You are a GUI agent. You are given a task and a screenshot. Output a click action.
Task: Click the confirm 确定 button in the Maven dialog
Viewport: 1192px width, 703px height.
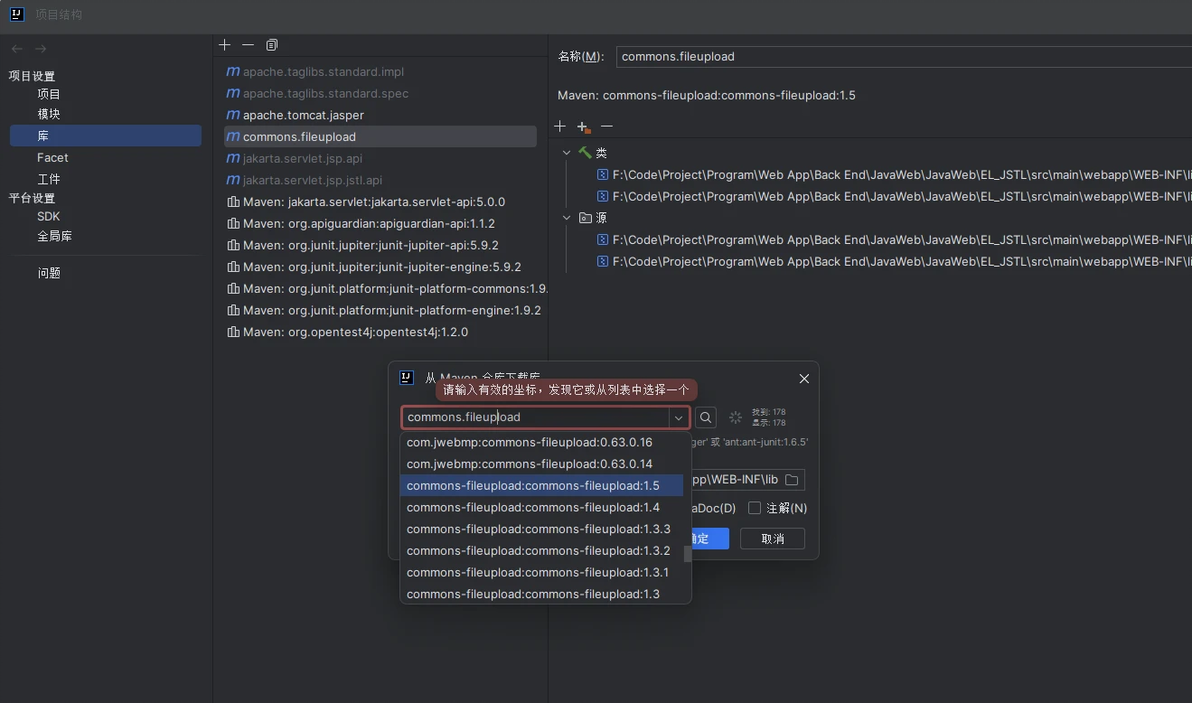pyautogui.click(x=709, y=539)
